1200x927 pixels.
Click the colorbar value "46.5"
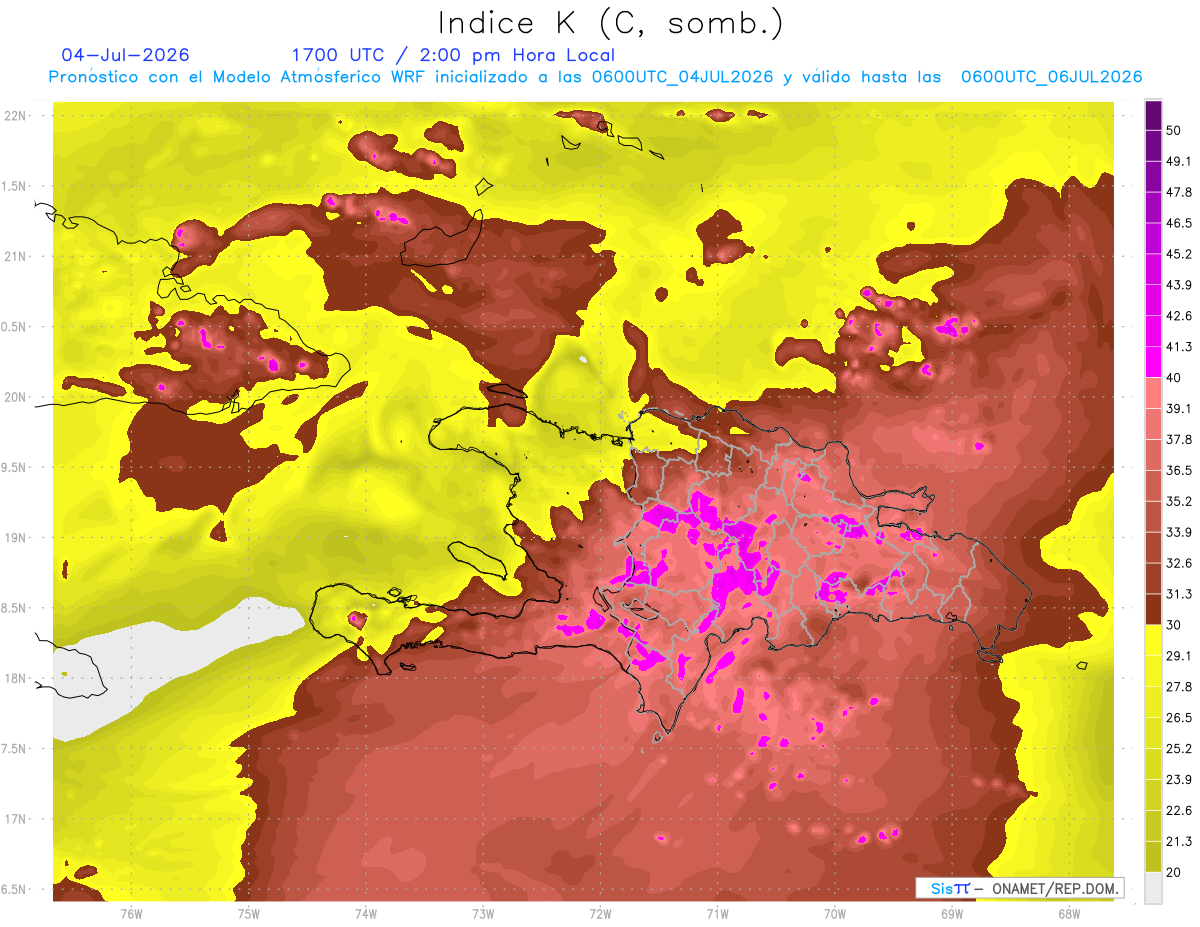pyautogui.click(x=1179, y=223)
